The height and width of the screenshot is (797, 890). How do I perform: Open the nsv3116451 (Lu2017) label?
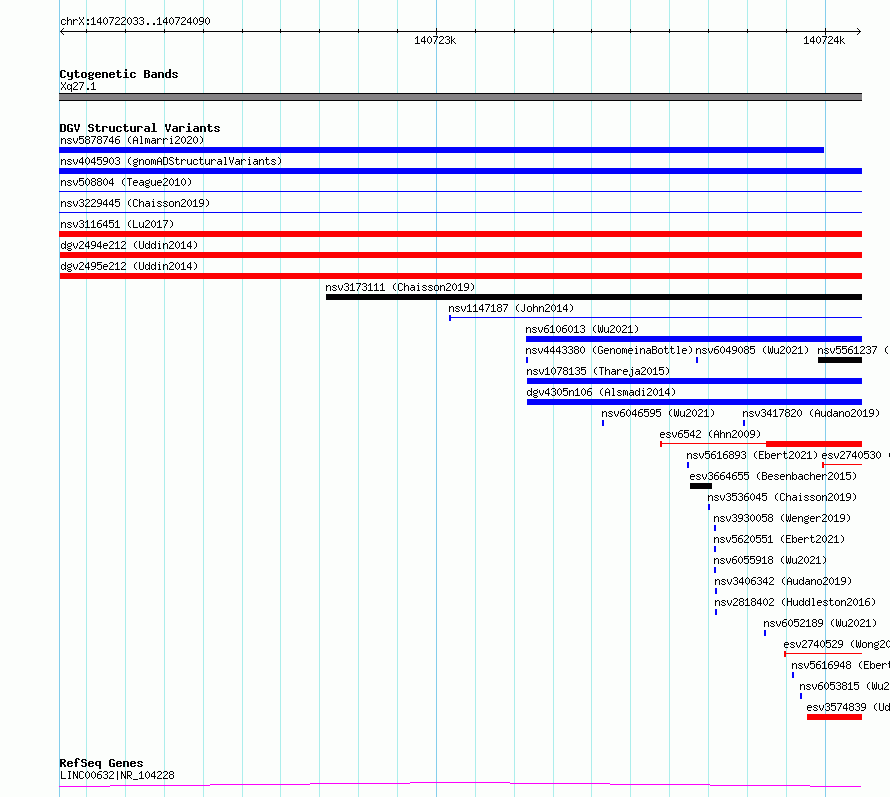(x=117, y=224)
